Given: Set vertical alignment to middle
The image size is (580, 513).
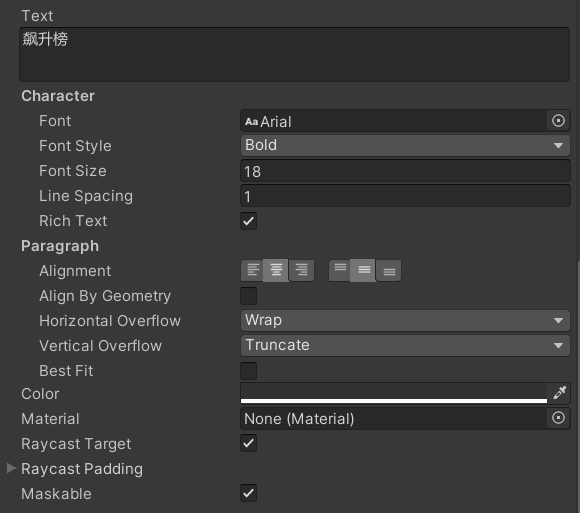Looking at the screenshot, I should [363, 270].
